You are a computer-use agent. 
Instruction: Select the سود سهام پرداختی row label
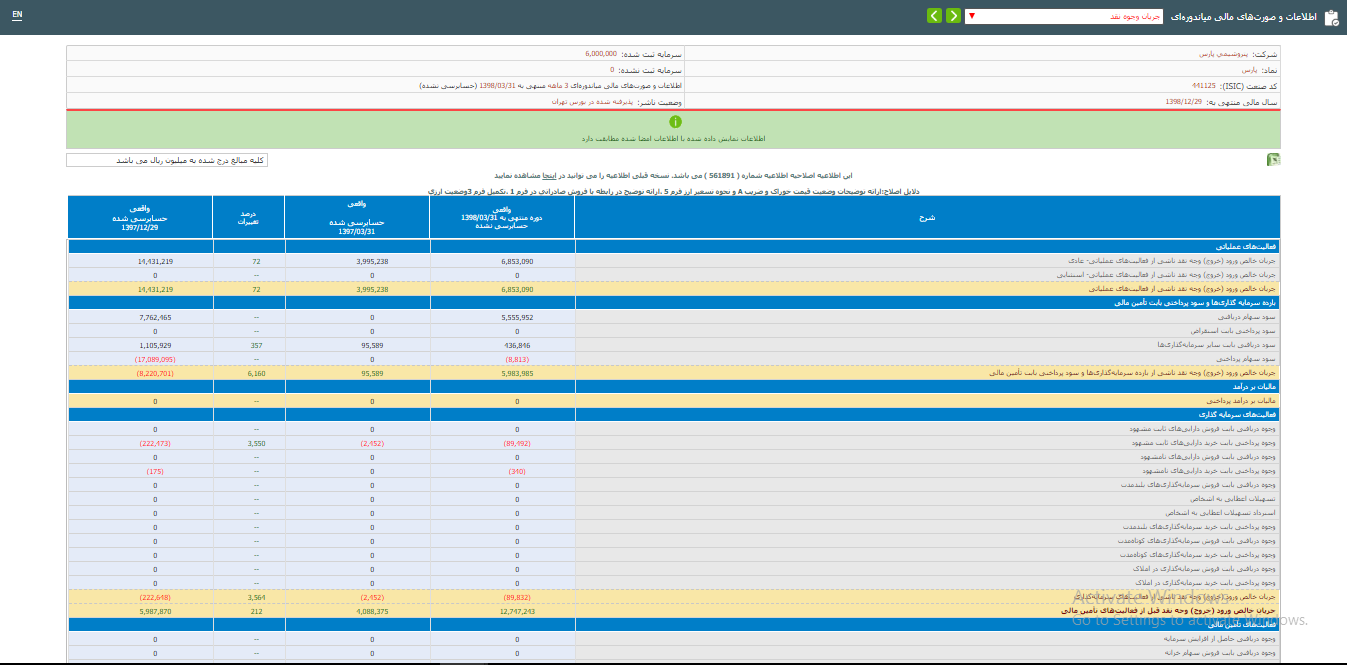click(x=1247, y=359)
